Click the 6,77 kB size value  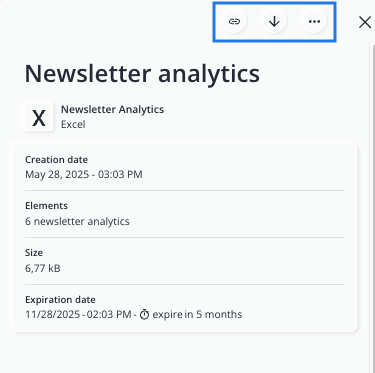click(x=43, y=268)
